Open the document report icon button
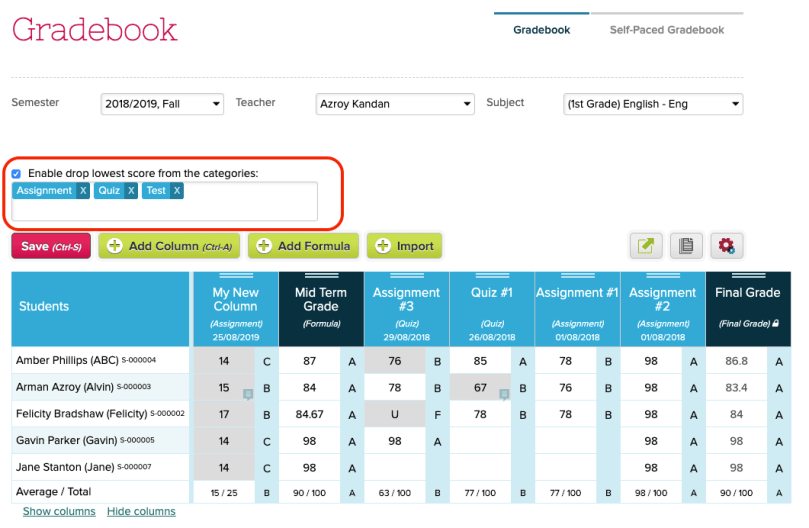This screenshot has height=528, width=809. tap(686, 246)
